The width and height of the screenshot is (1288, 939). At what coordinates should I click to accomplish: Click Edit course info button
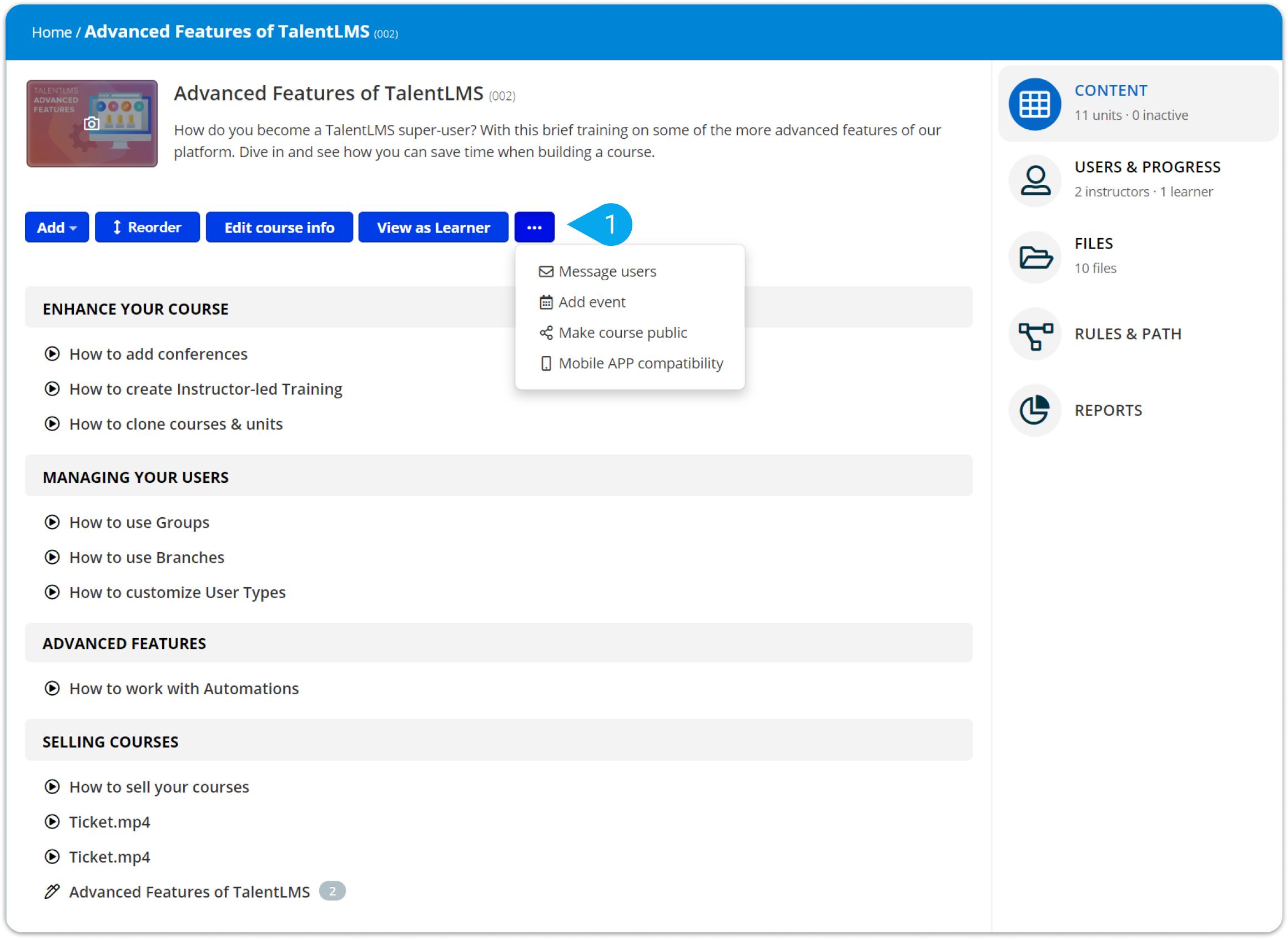pos(279,228)
